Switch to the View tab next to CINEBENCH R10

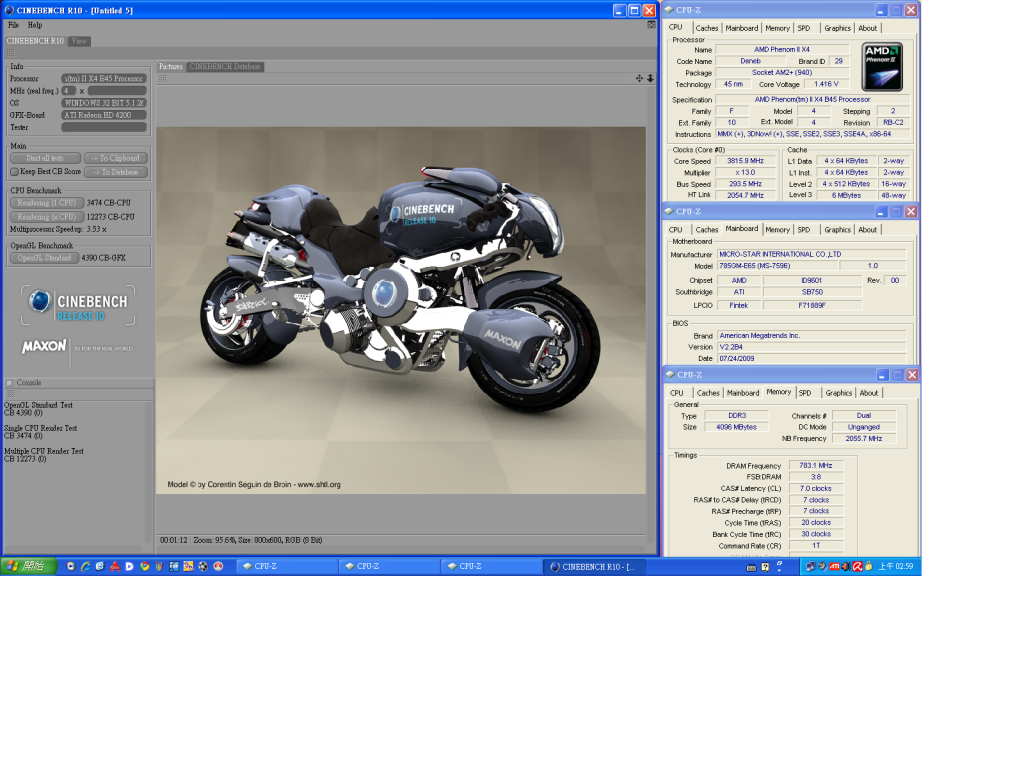(79, 41)
